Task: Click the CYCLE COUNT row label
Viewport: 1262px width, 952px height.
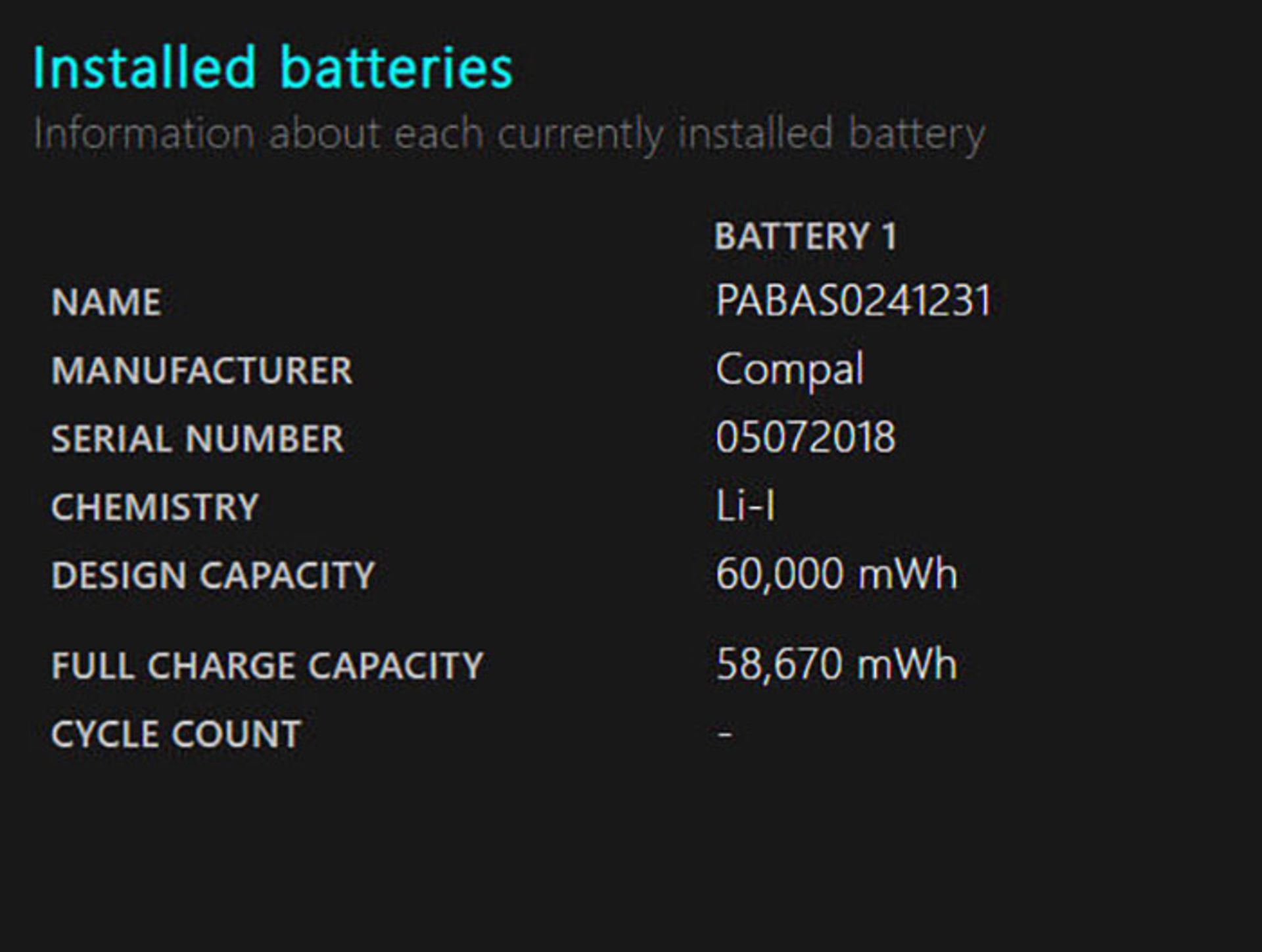Action: 176,734
